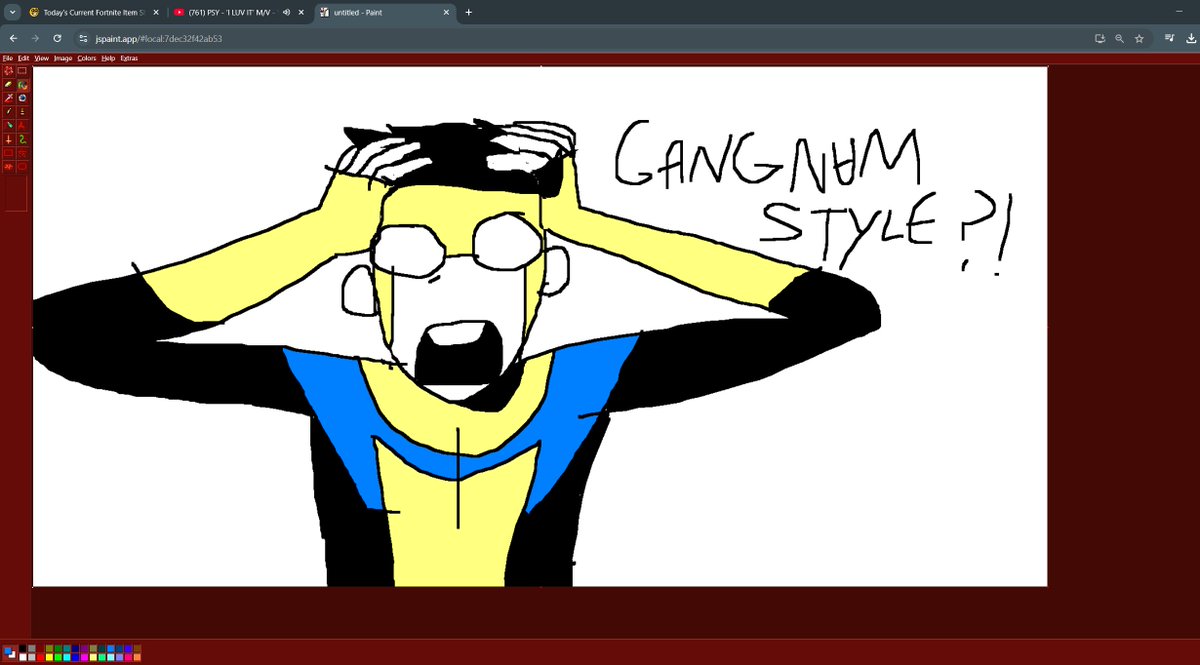The image size is (1200, 665).
Task: Click the current foreground/background color indicator
Action: pyautogui.click(x=10, y=653)
